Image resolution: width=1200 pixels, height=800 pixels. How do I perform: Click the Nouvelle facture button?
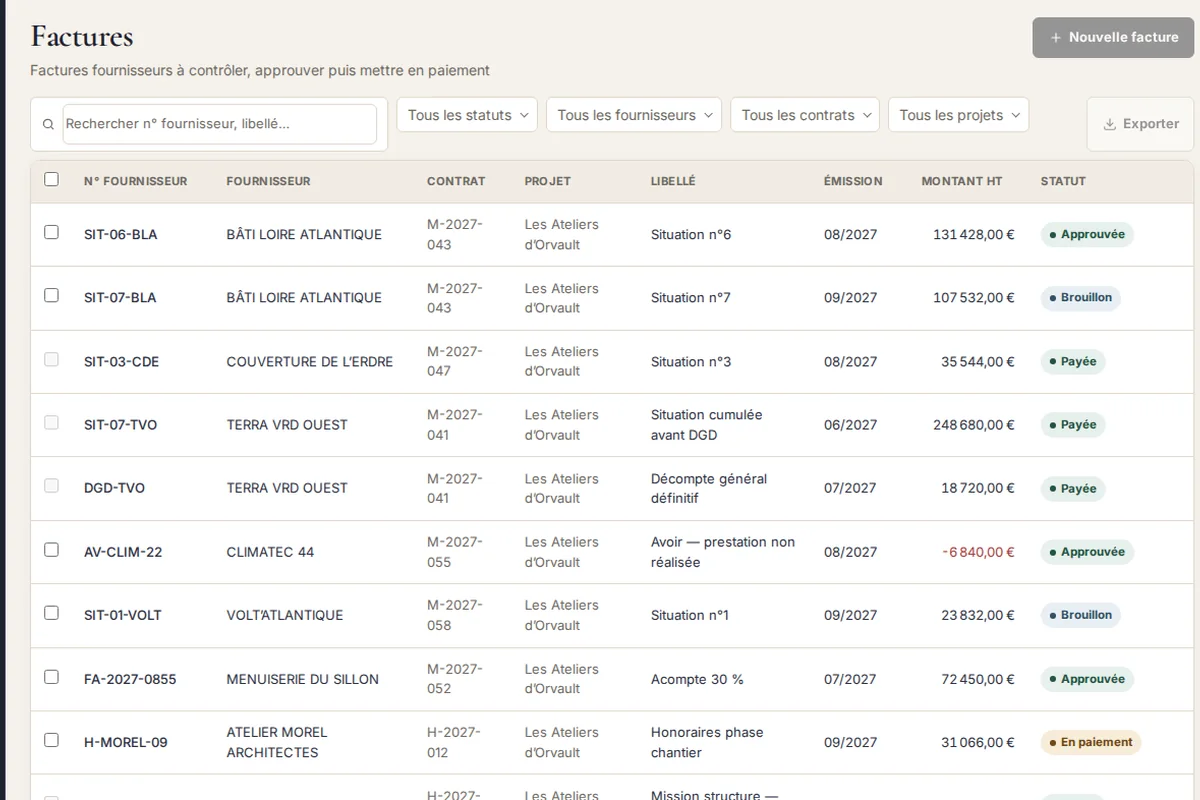(x=1113, y=37)
